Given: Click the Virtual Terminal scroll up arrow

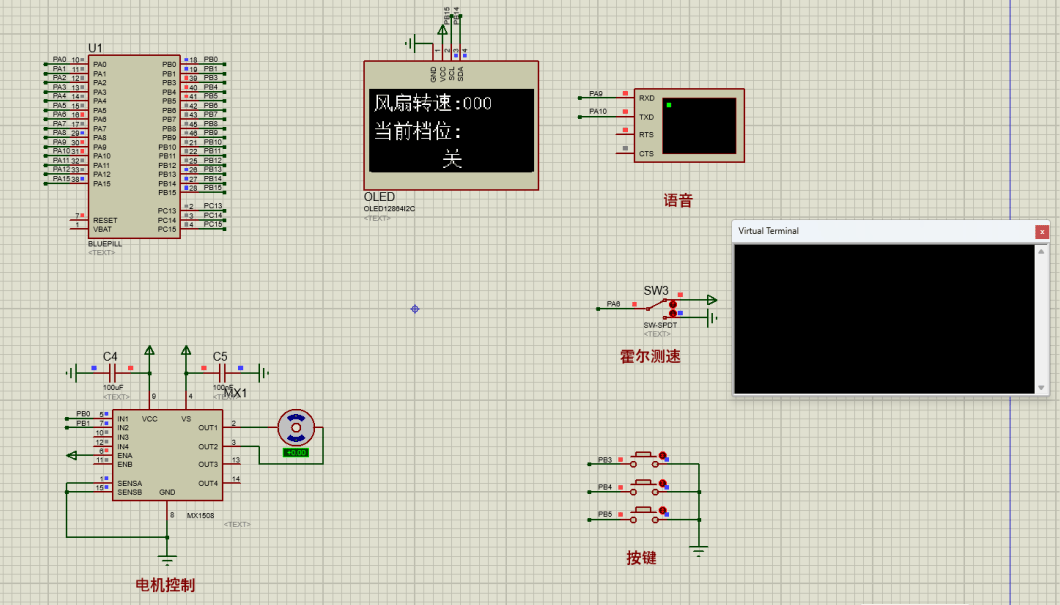Looking at the screenshot, I should pyautogui.click(x=1042, y=250).
